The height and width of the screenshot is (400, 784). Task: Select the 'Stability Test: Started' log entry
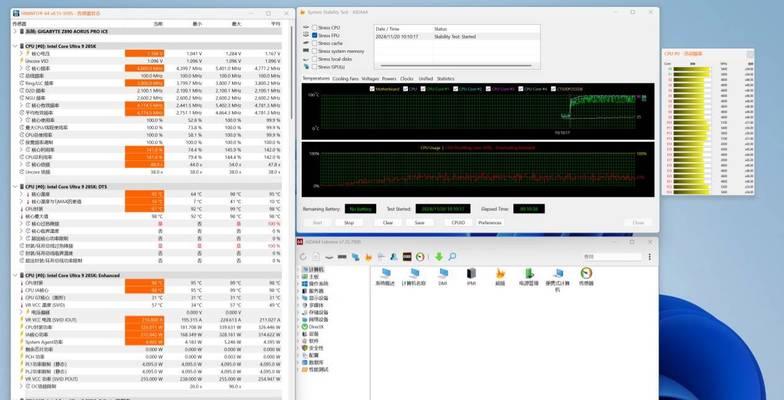pyautogui.click(x=457, y=36)
